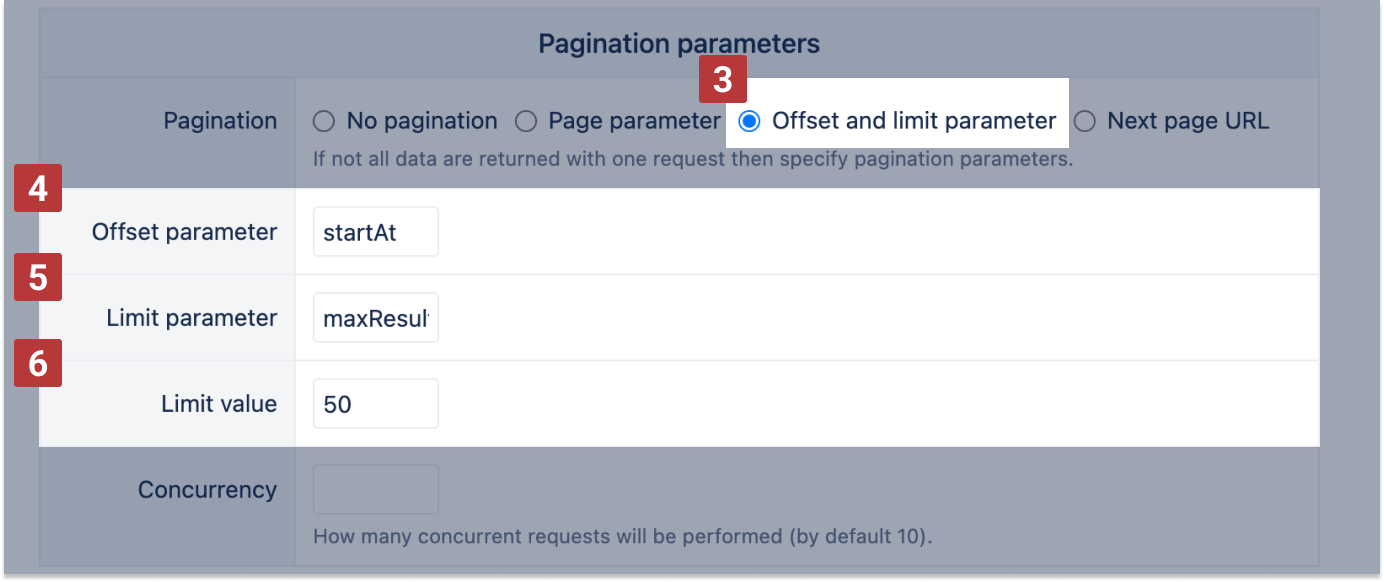Select the Offset and limit parameter option
The width and height of the screenshot is (1384, 582).
coord(750,121)
